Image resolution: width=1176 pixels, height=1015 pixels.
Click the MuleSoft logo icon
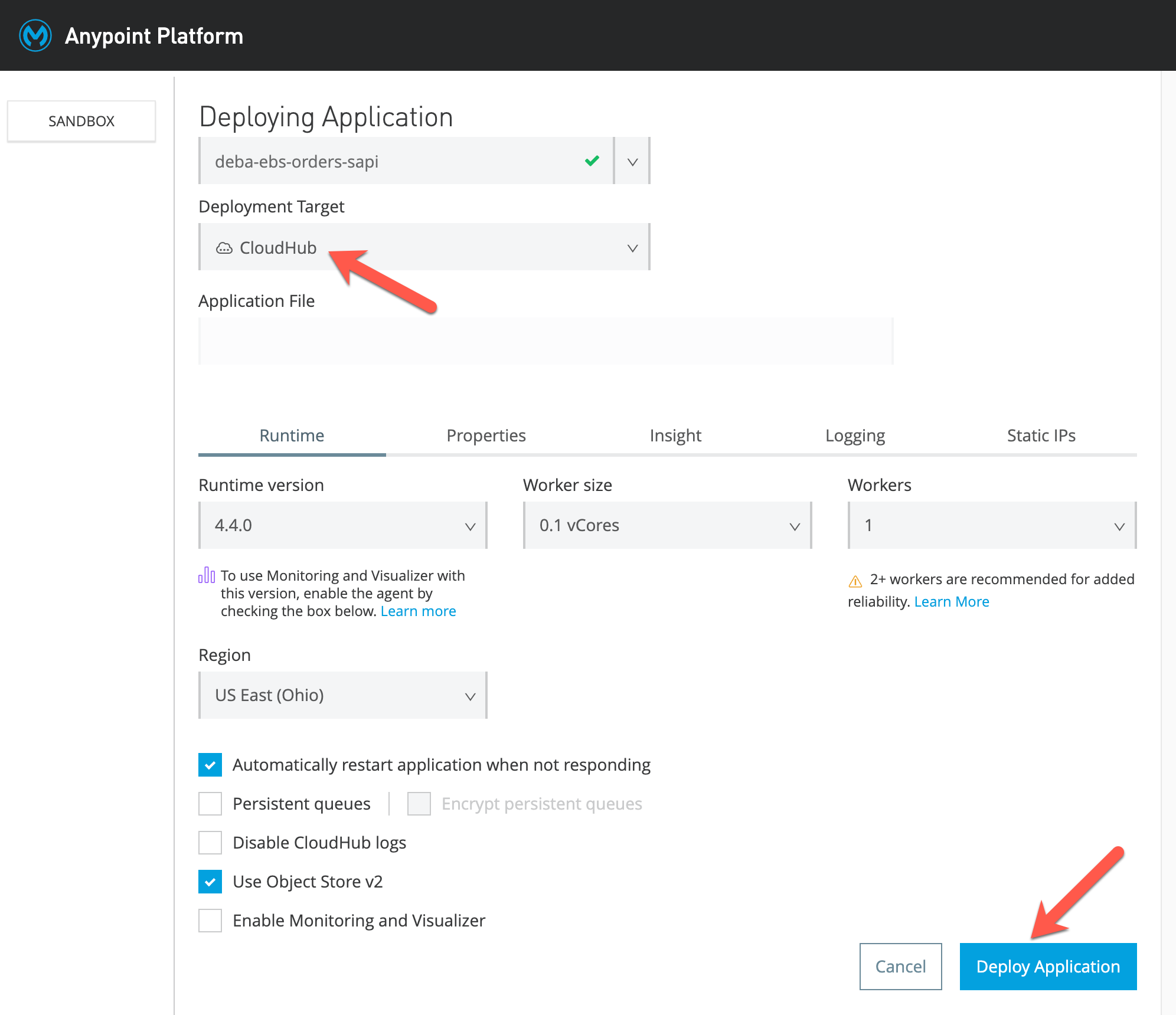35,35
